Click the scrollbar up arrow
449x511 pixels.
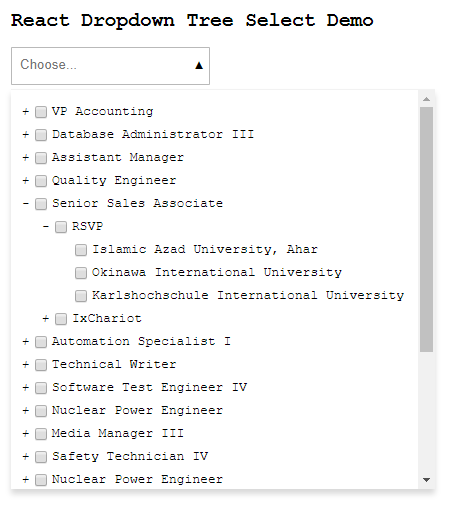[x=426, y=99]
